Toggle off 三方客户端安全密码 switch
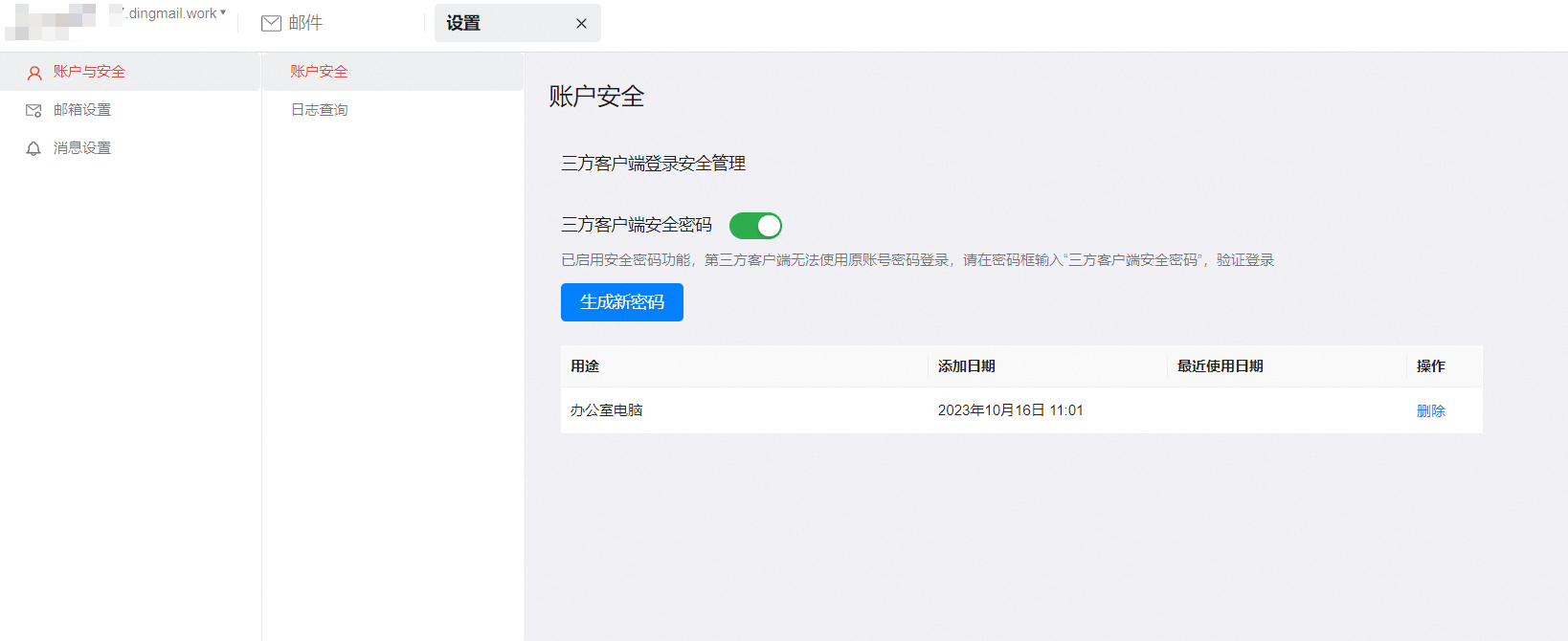 755,226
